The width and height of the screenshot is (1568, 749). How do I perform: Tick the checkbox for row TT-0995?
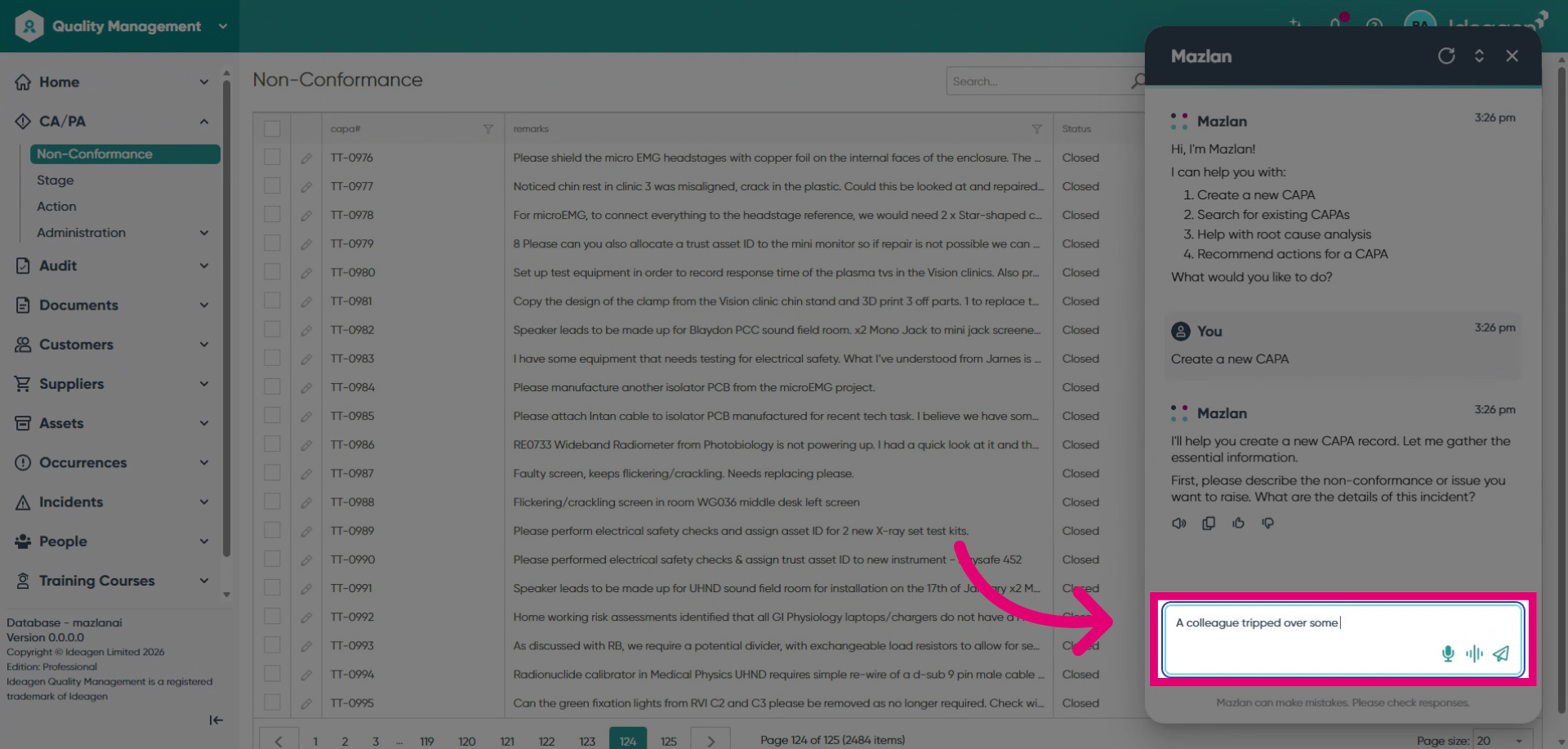pos(272,702)
